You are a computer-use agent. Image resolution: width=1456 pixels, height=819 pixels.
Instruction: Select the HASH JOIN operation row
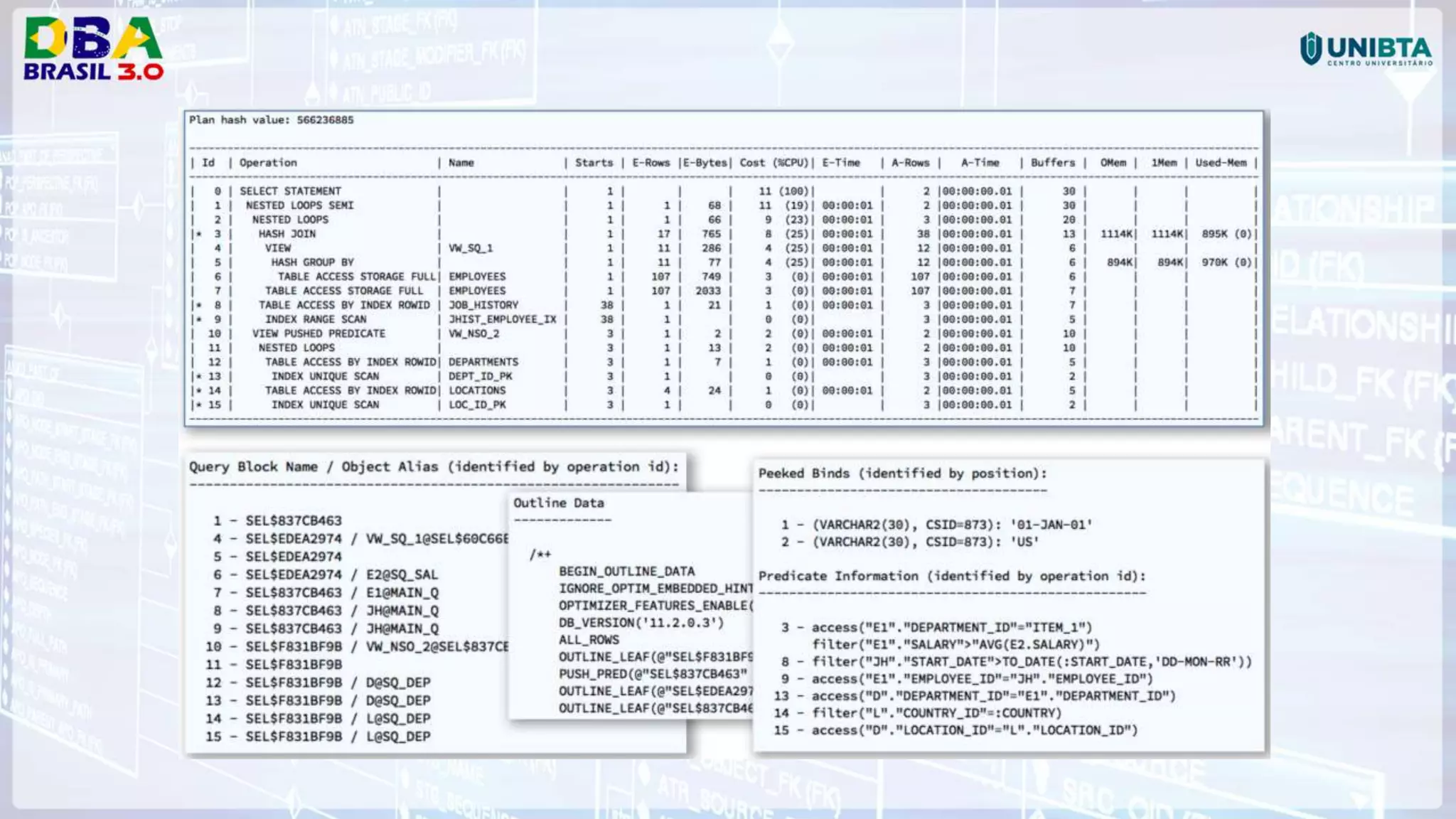(287, 234)
